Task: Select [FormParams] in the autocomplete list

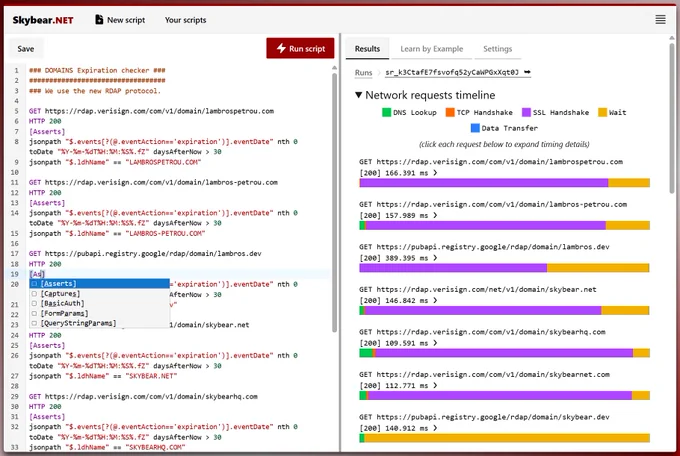Action: click(99, 313)
